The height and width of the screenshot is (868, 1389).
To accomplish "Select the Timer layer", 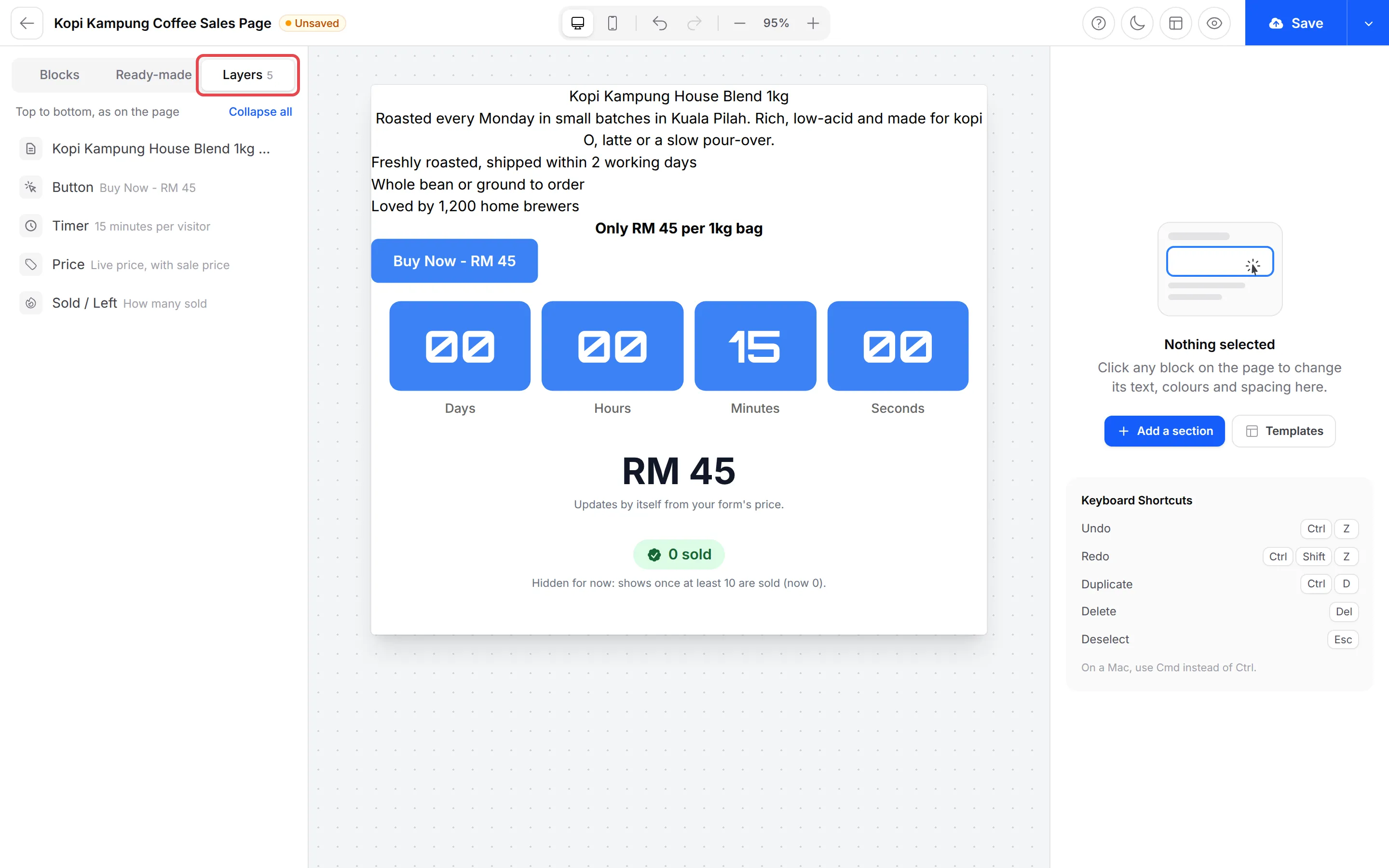I will (154, 226).
